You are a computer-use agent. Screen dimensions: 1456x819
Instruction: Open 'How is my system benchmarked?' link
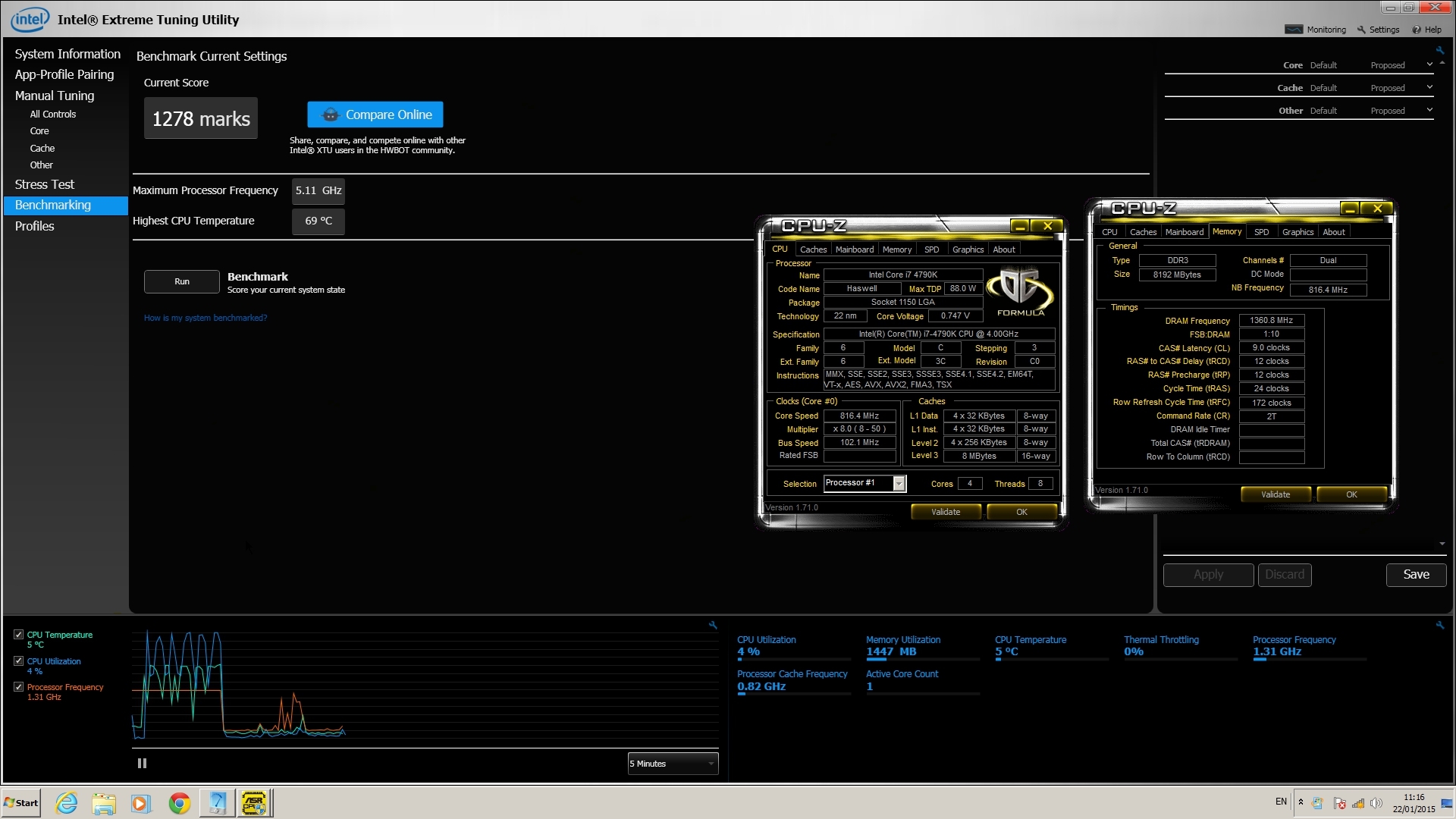[206, 318]
